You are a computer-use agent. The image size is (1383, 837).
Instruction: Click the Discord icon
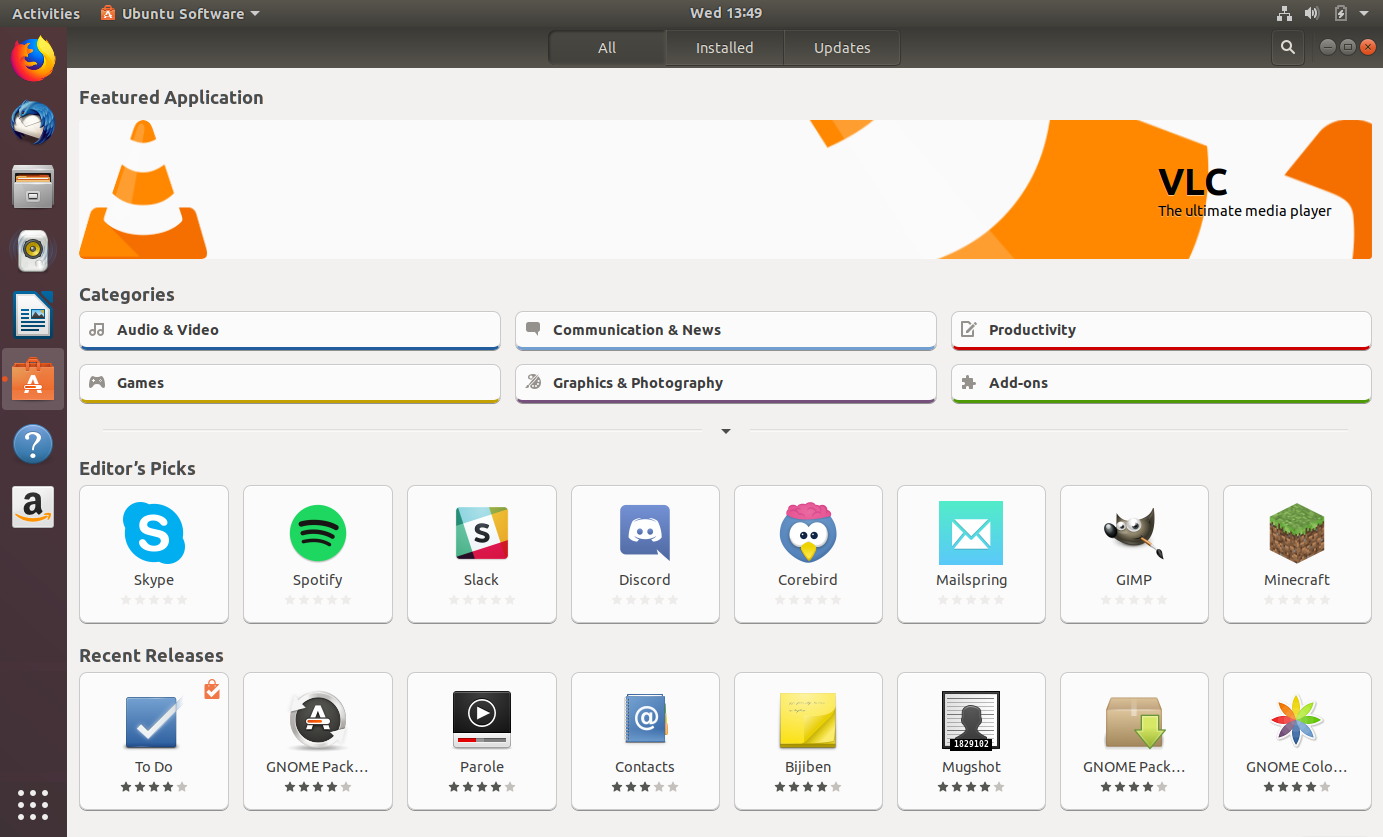click(644, 533)
